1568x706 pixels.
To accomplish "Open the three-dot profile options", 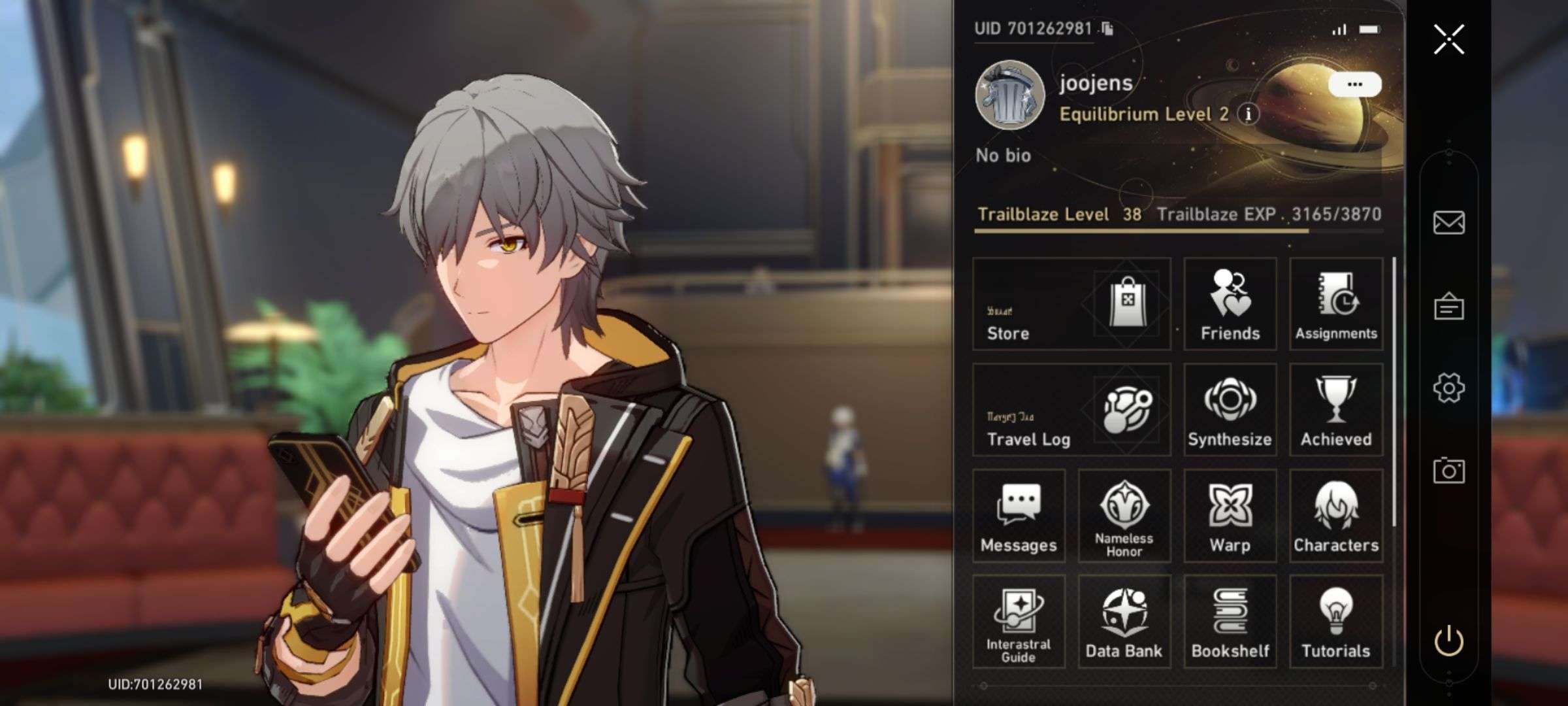I will tap(1355, 84).
